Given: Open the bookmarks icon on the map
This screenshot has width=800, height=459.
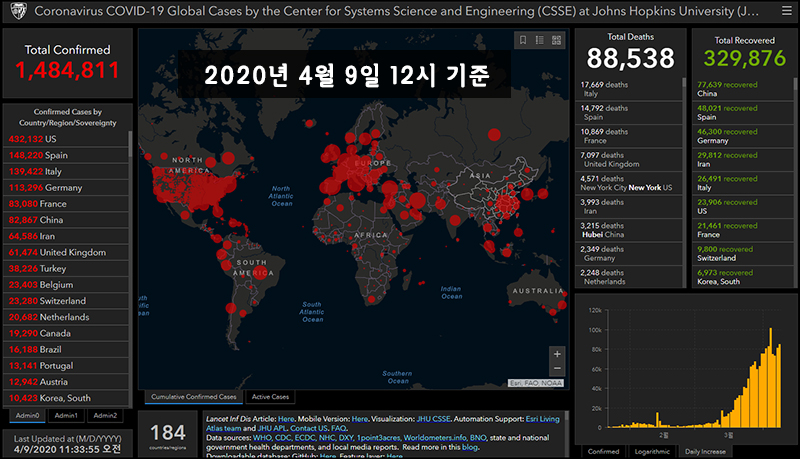Looking at the screenshot, I should coord(523,40).
